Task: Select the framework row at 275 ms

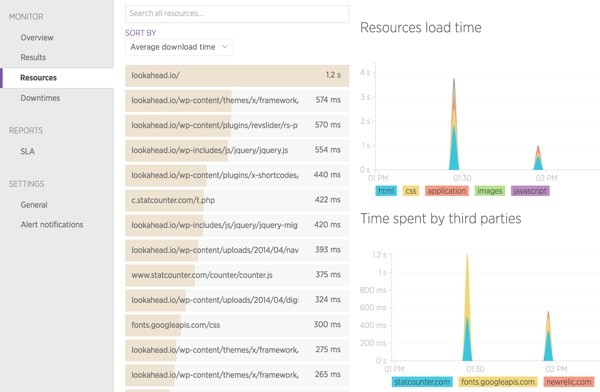Action: pos(237,350)
